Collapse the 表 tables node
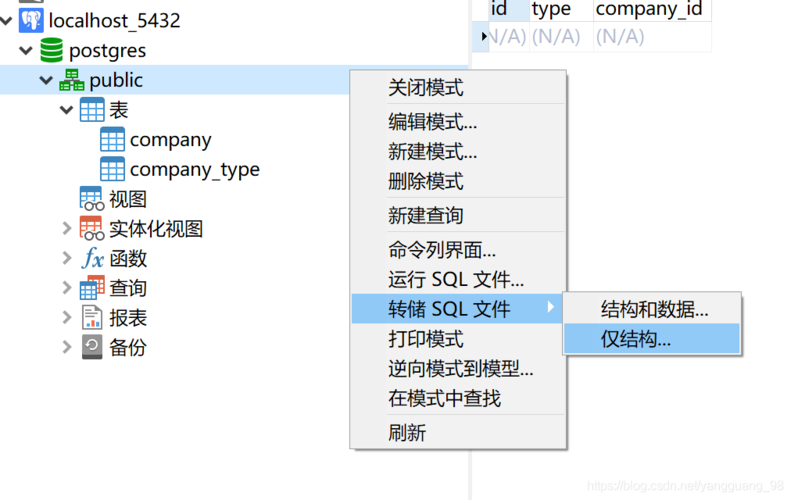Viewport: 791px width, 500px height. 66,110
